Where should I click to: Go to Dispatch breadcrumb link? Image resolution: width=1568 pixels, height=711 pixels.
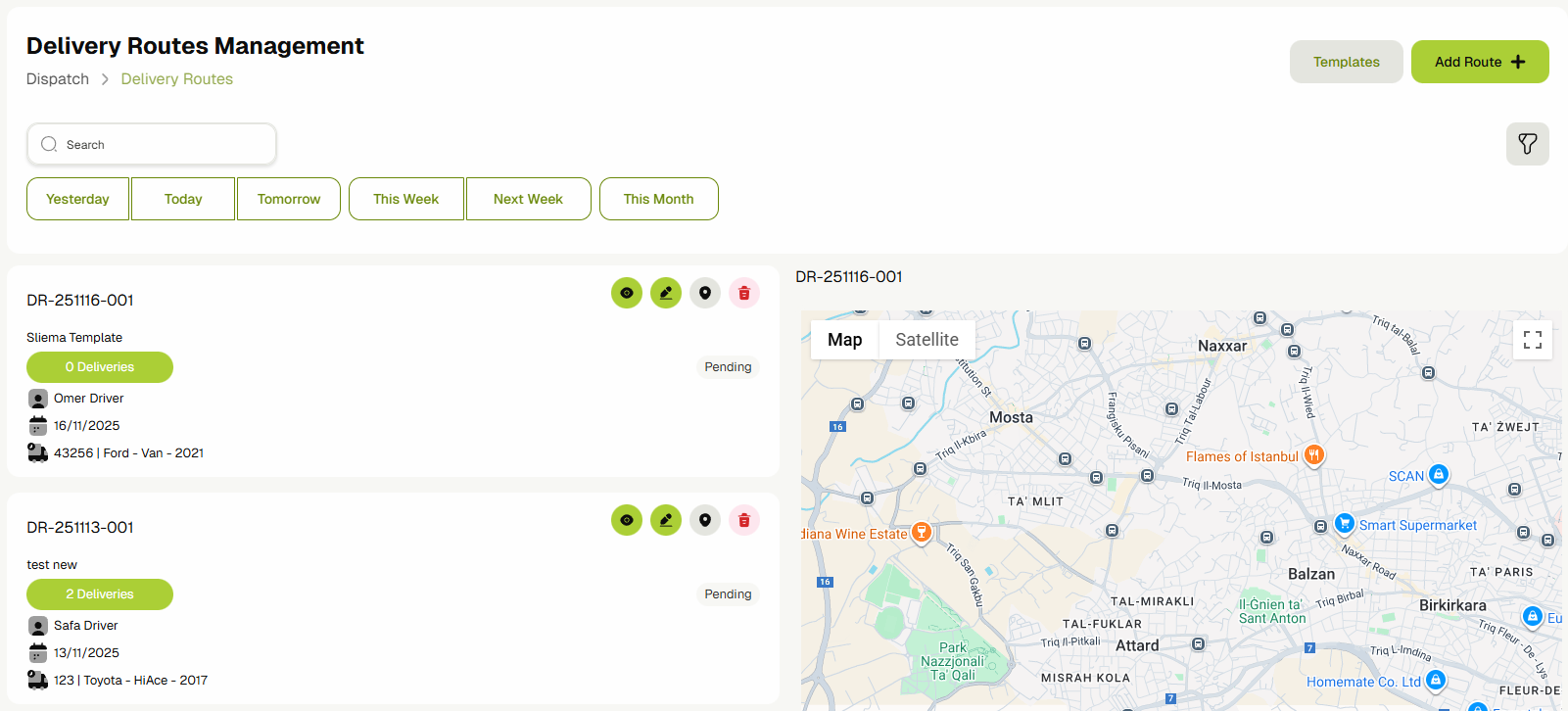[58, 79]
